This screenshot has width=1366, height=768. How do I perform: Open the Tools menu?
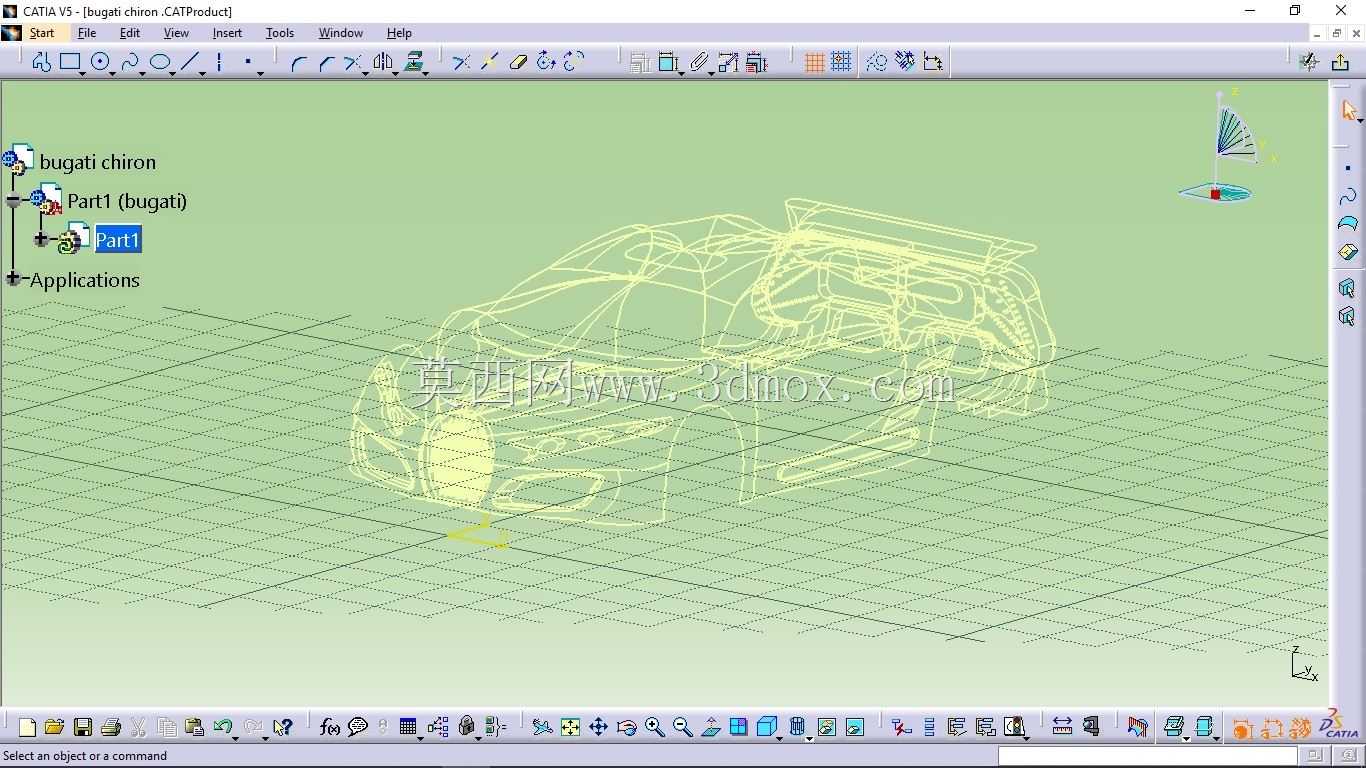pyautogui.click(x=280, y=33)
